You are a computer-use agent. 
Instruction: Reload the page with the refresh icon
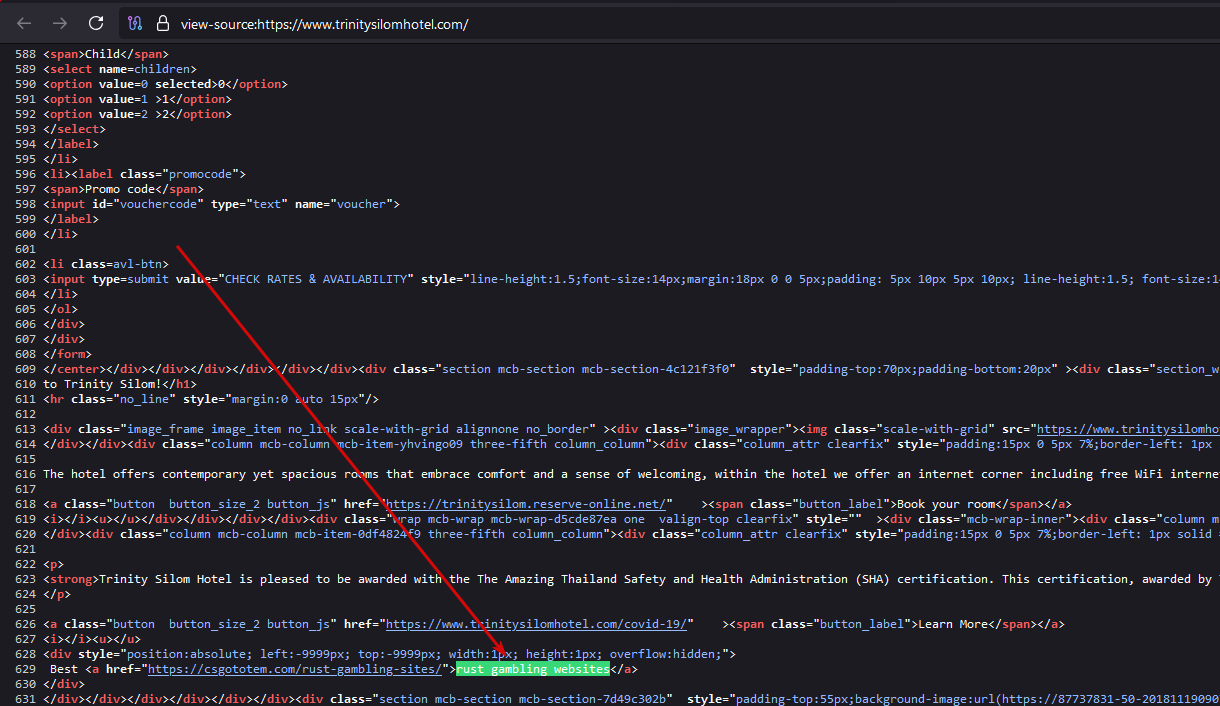point(96,23)
